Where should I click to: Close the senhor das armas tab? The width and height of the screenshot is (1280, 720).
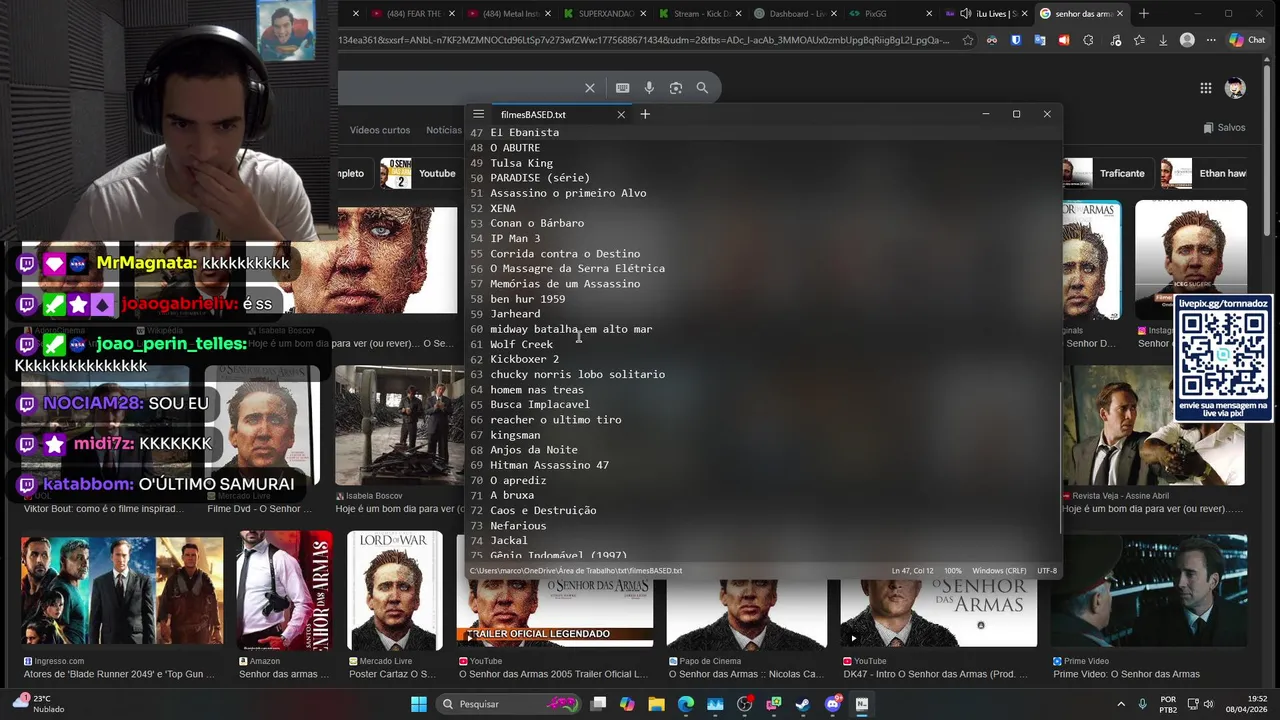point(1120,14)
